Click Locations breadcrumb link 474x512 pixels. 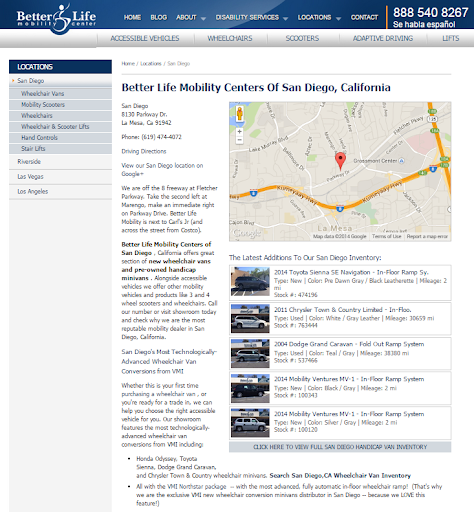tap(151, 64)
